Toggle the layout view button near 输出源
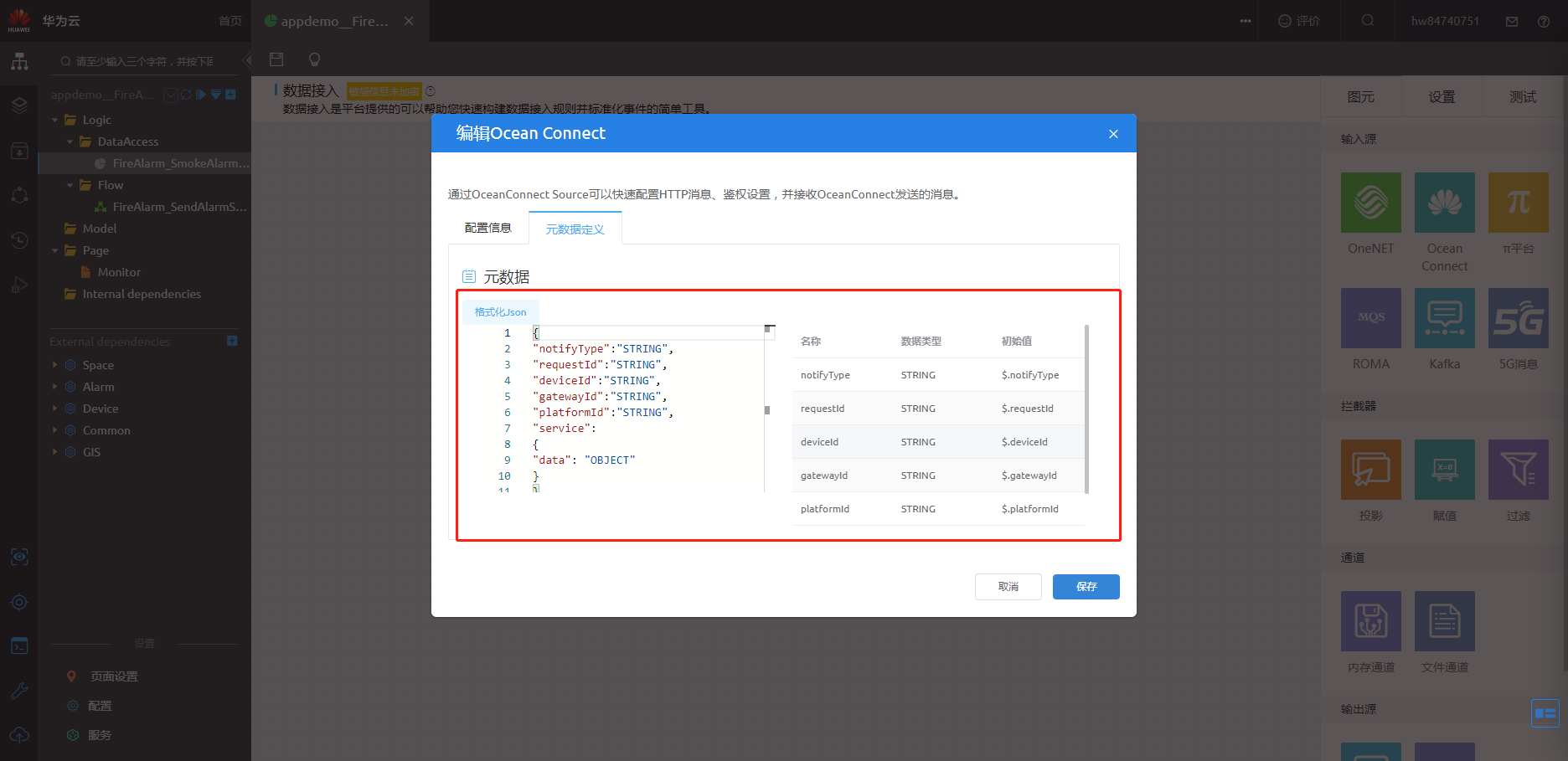Image resolution: width=1568 pixels, height=761 pixels. coord(1545,713)
